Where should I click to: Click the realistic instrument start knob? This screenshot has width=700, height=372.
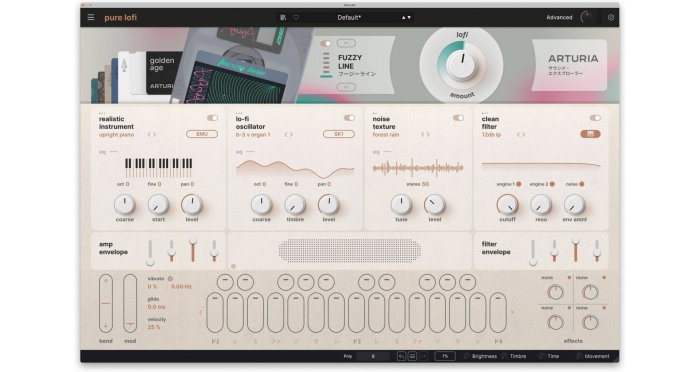tap(158, 205)
